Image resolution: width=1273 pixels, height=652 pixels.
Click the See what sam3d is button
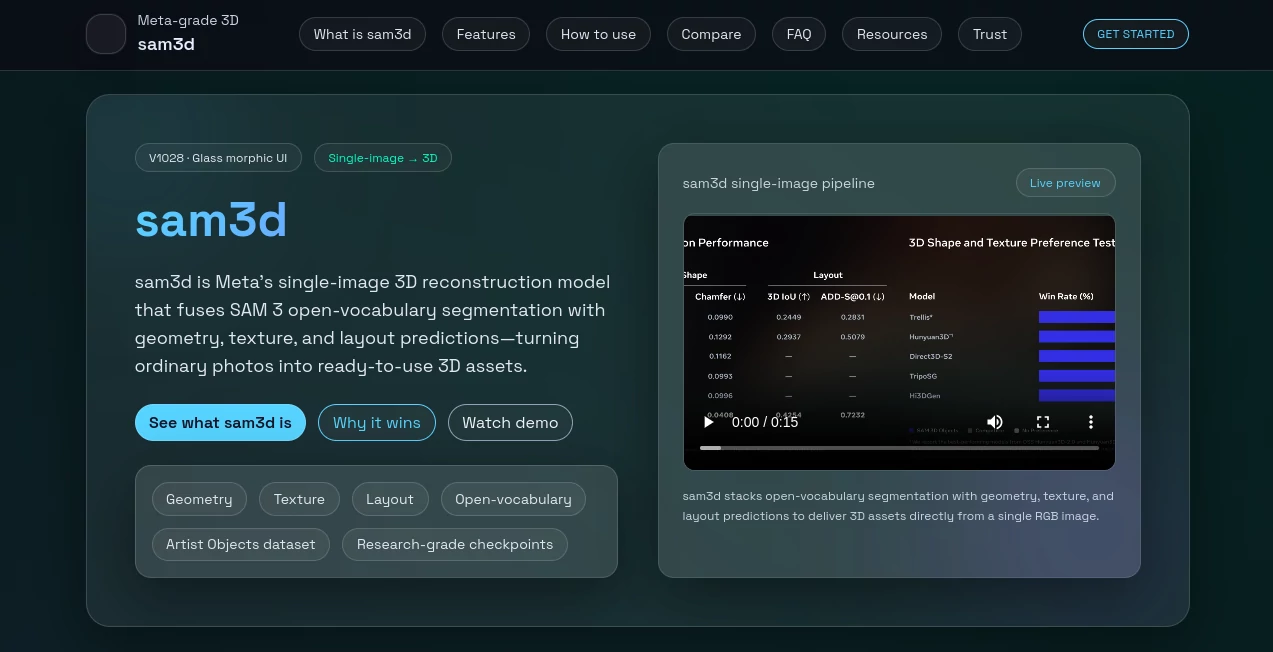coord(220,422)
